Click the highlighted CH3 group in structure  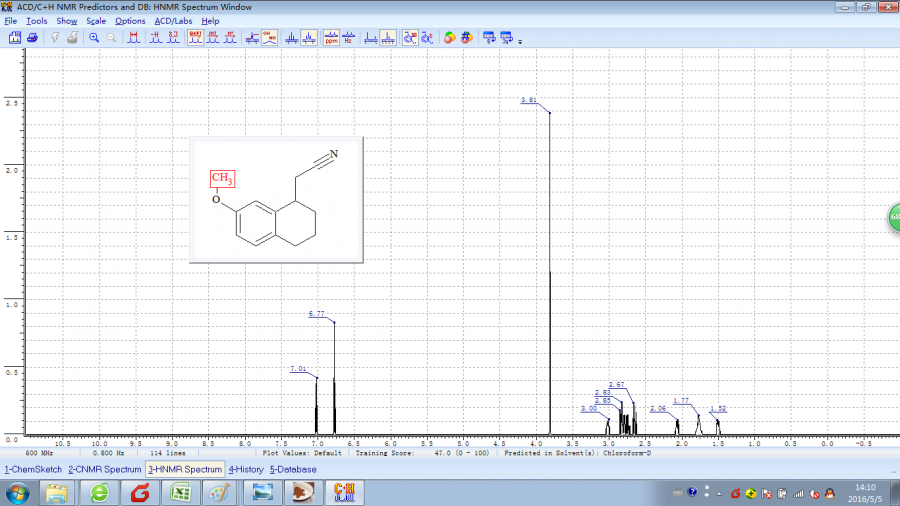tap(222, 178)
